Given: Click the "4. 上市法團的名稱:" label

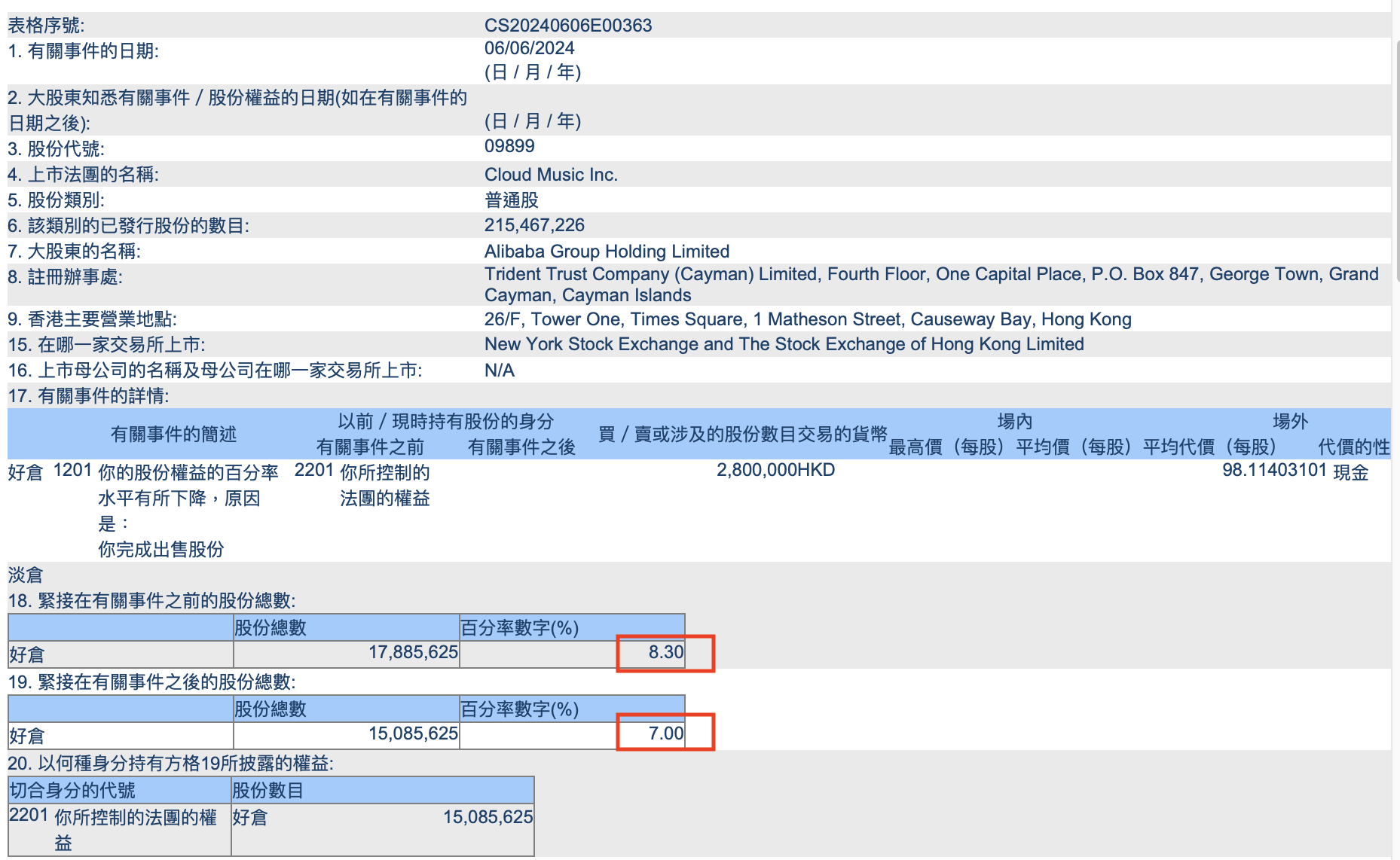Looking at the screenshot, I should tap(83, 175).
